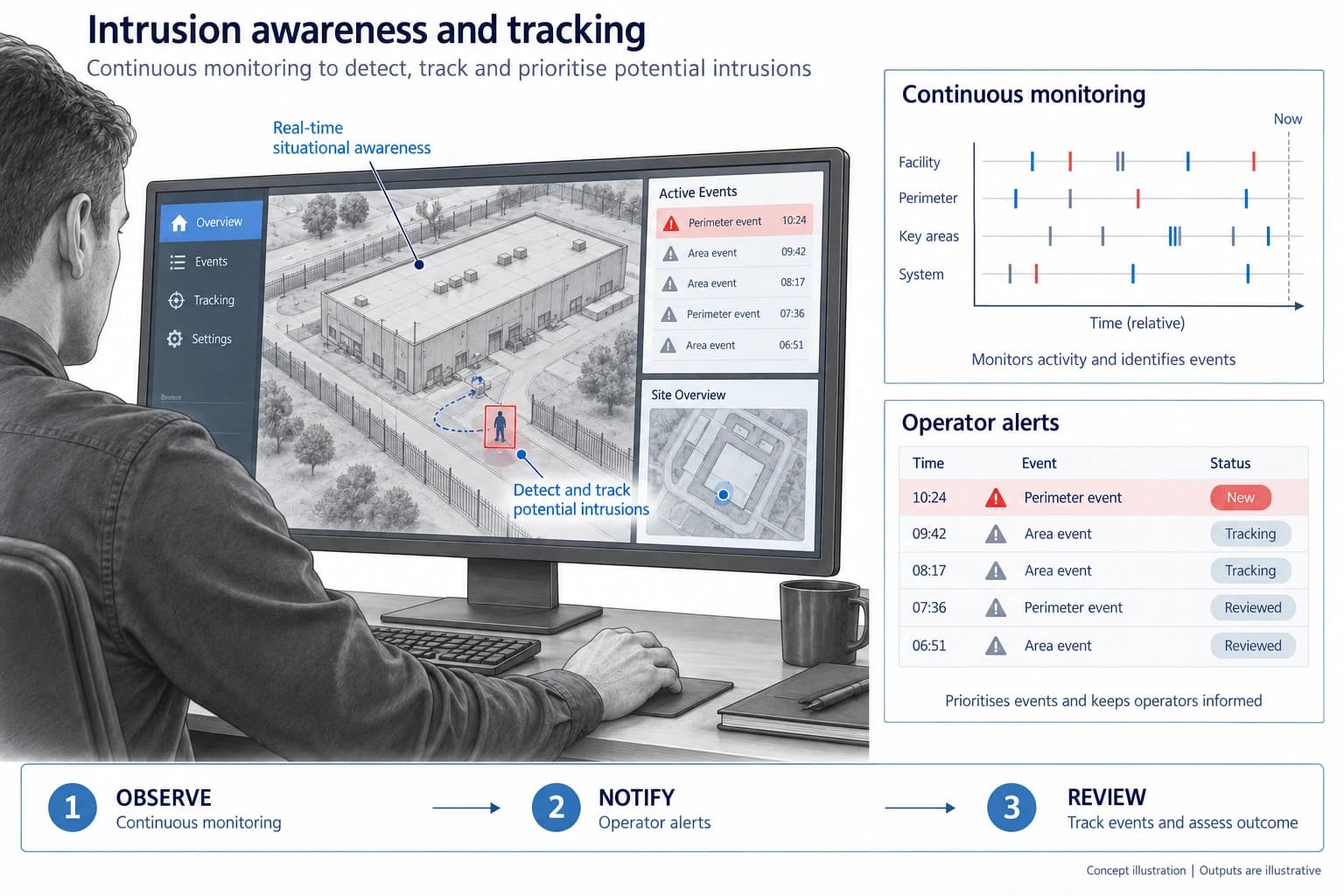Image resolution: width=1344 pixels, height=896 pixels.
Task: Click the Time column header in Operator alerts
Action: 928,464
